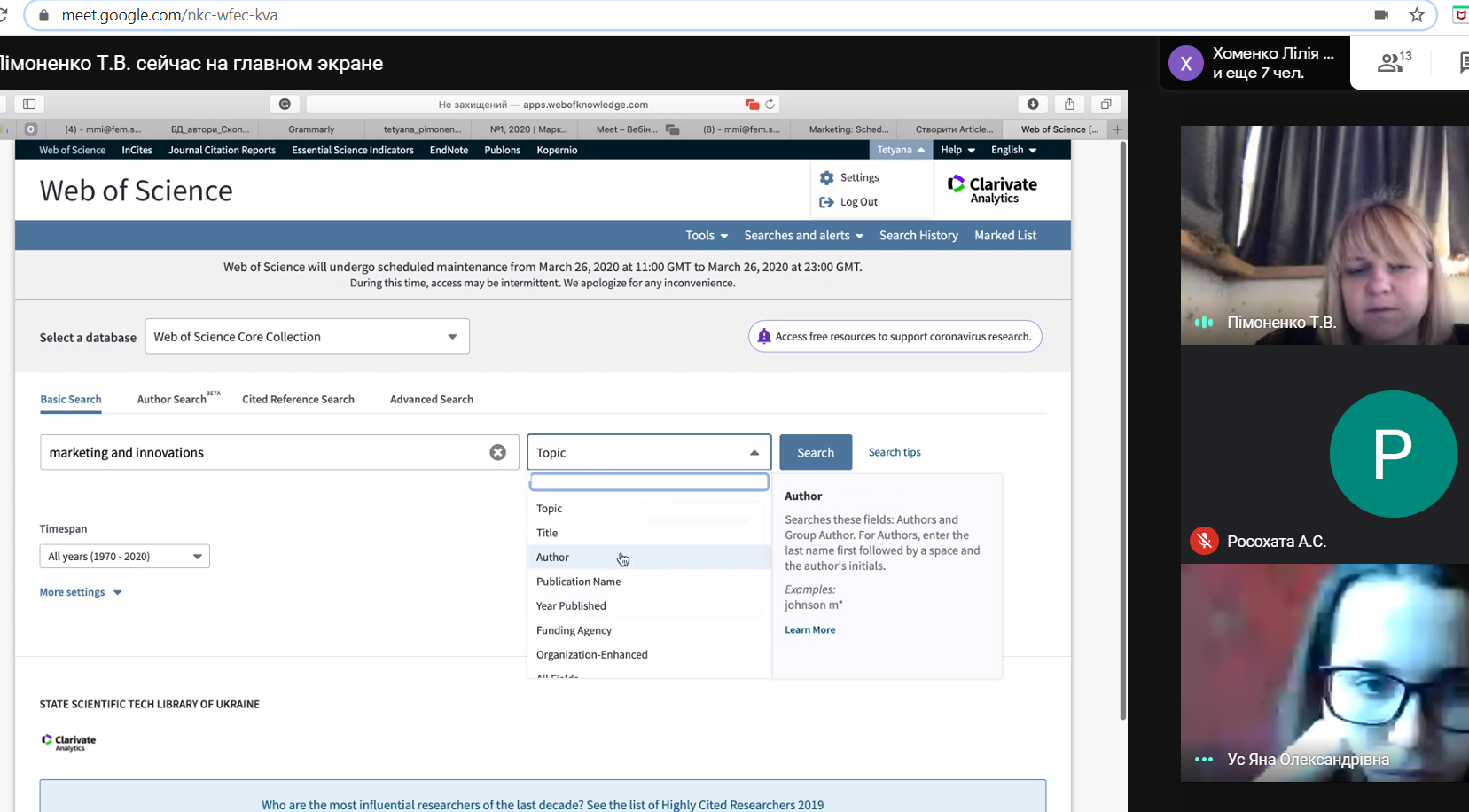Switch to the Grammarly browser tab
Screen dimensions: 1469x812
[311, 129]
